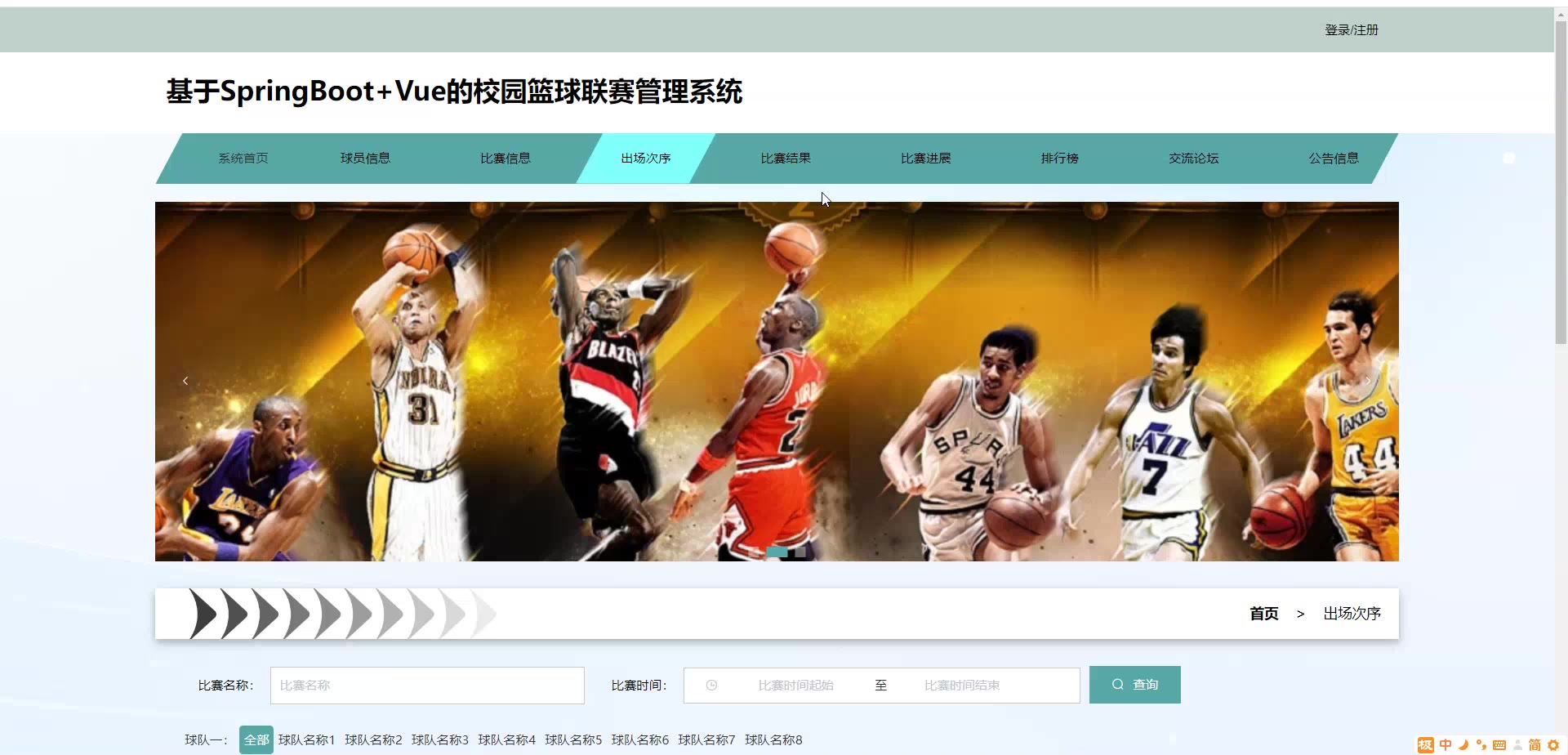
Task: Open the 系统首页 tab
Action: pos(243,159)
